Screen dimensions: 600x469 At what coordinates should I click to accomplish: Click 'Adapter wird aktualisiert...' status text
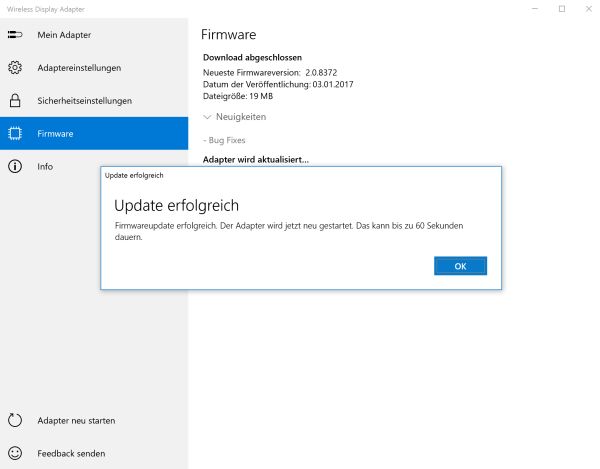click(256, 160)
